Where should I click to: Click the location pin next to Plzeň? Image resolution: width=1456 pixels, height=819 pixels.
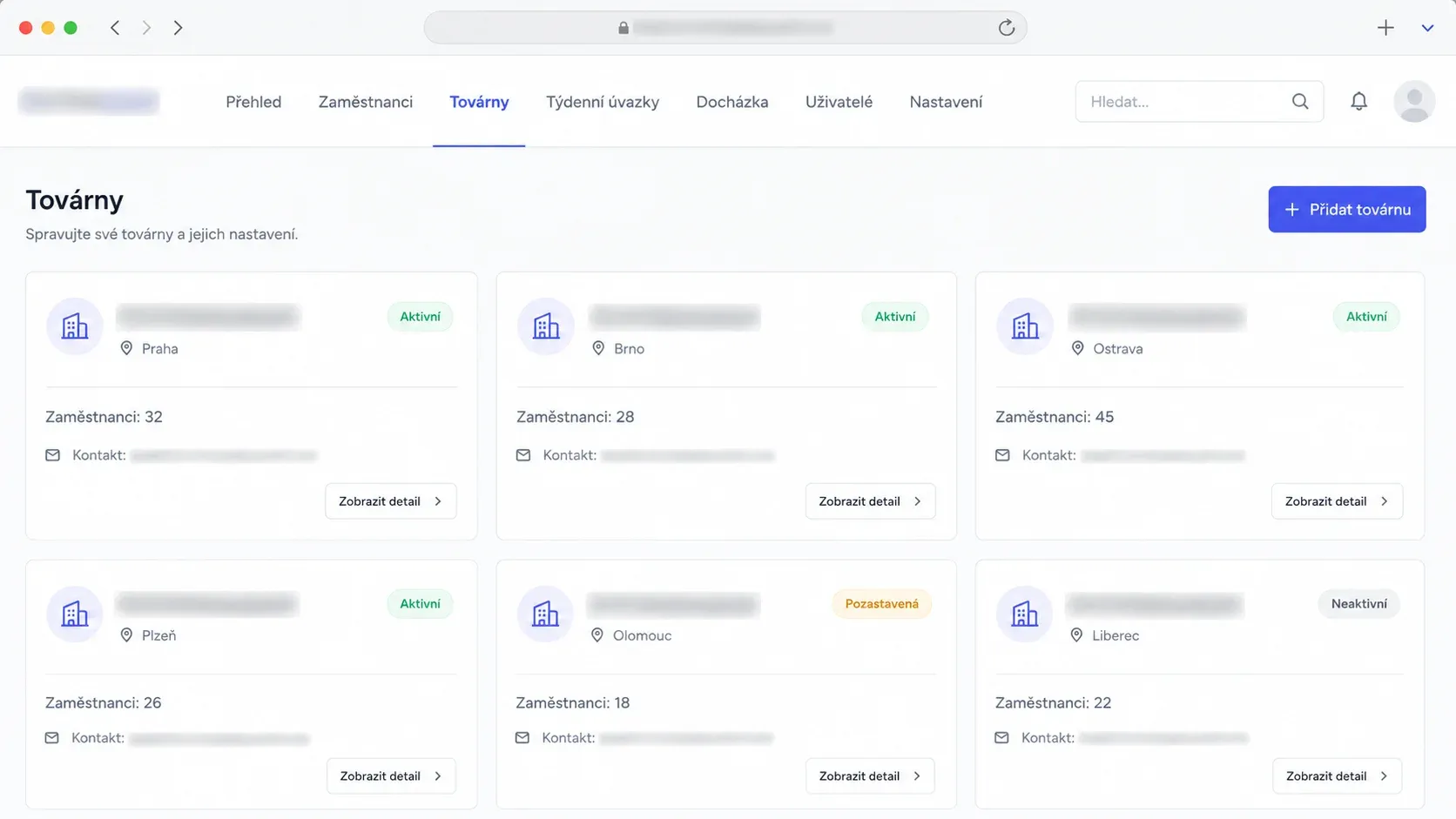click(126, 635)
